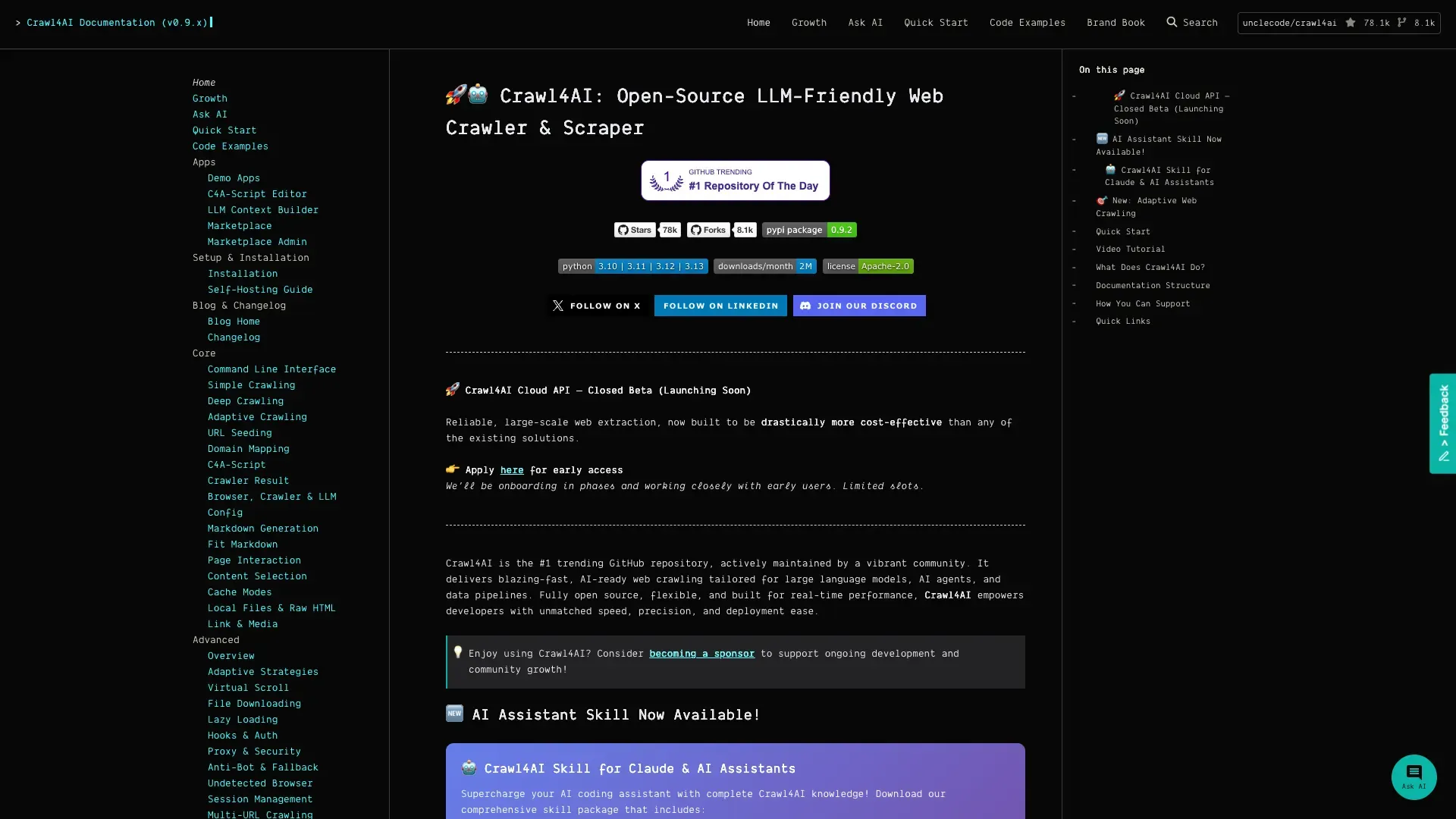Viewport: 1456px width, 819px height.
Task: Click the GitHub Forks 8.1k badge
Action: pyautogui.click(x=721, y=230)
